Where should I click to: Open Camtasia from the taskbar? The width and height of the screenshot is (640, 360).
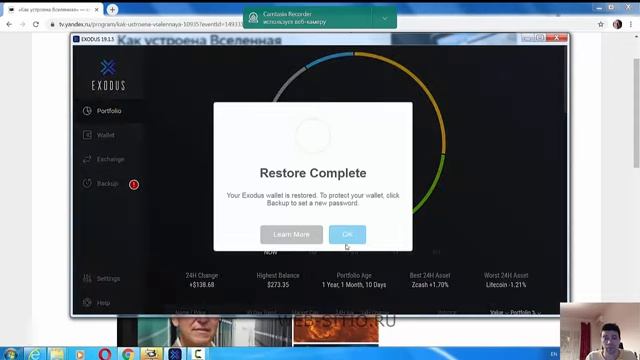pos(198,354)
